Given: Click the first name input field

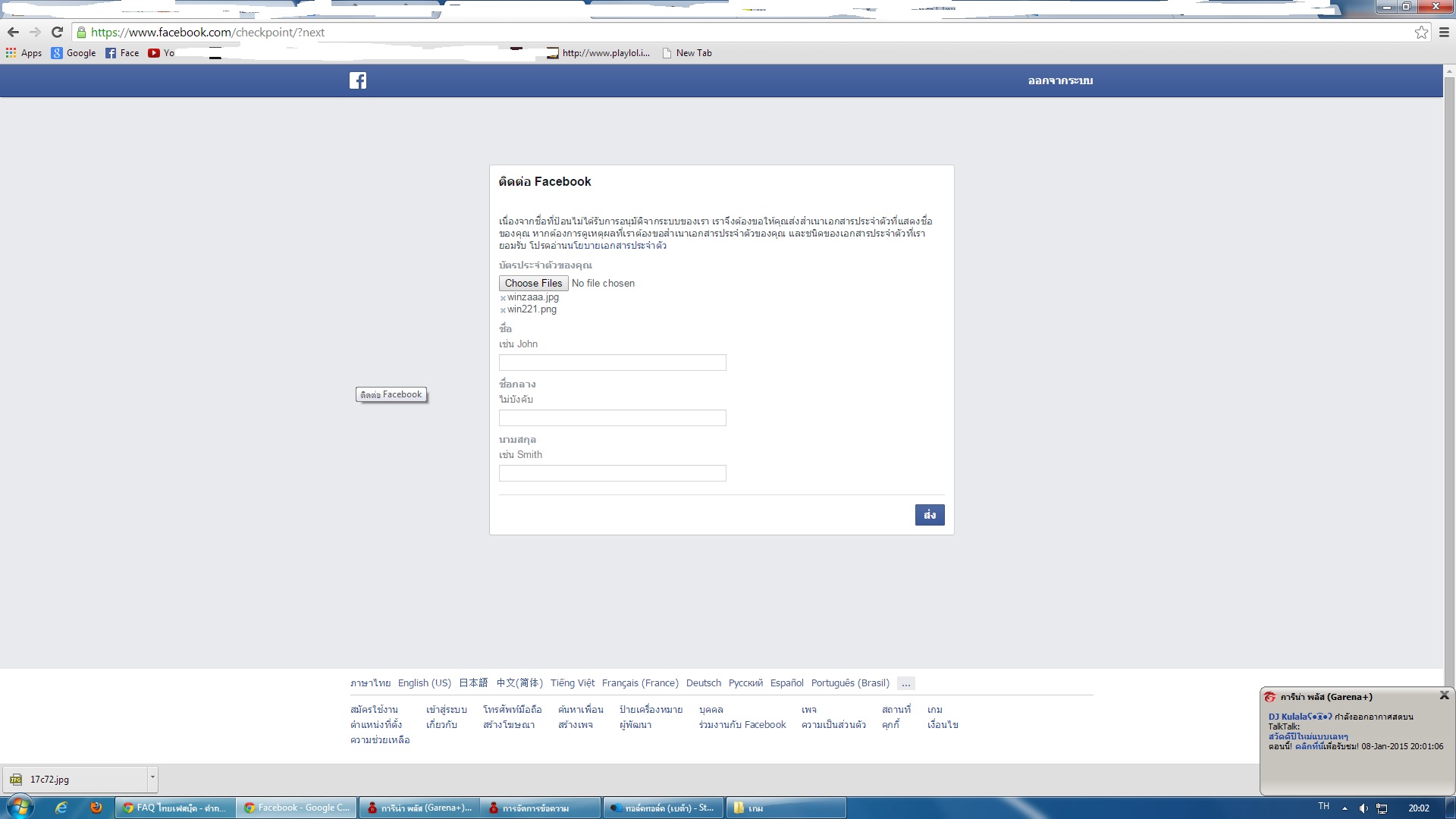Looking at the screenshot, I should (612, 362).
